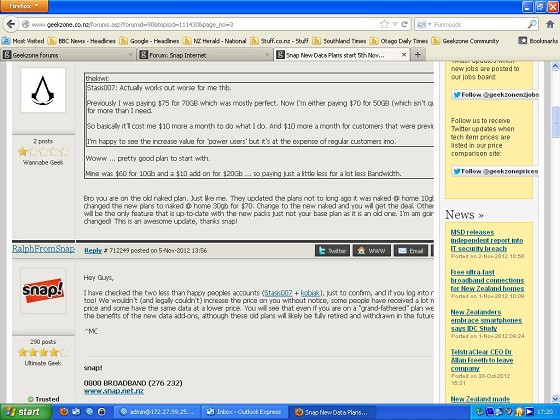Open Stuff.co.nz - Stuff bookmark feed
The height and width of the screenshot is (420, 560).
pos(280,41)
